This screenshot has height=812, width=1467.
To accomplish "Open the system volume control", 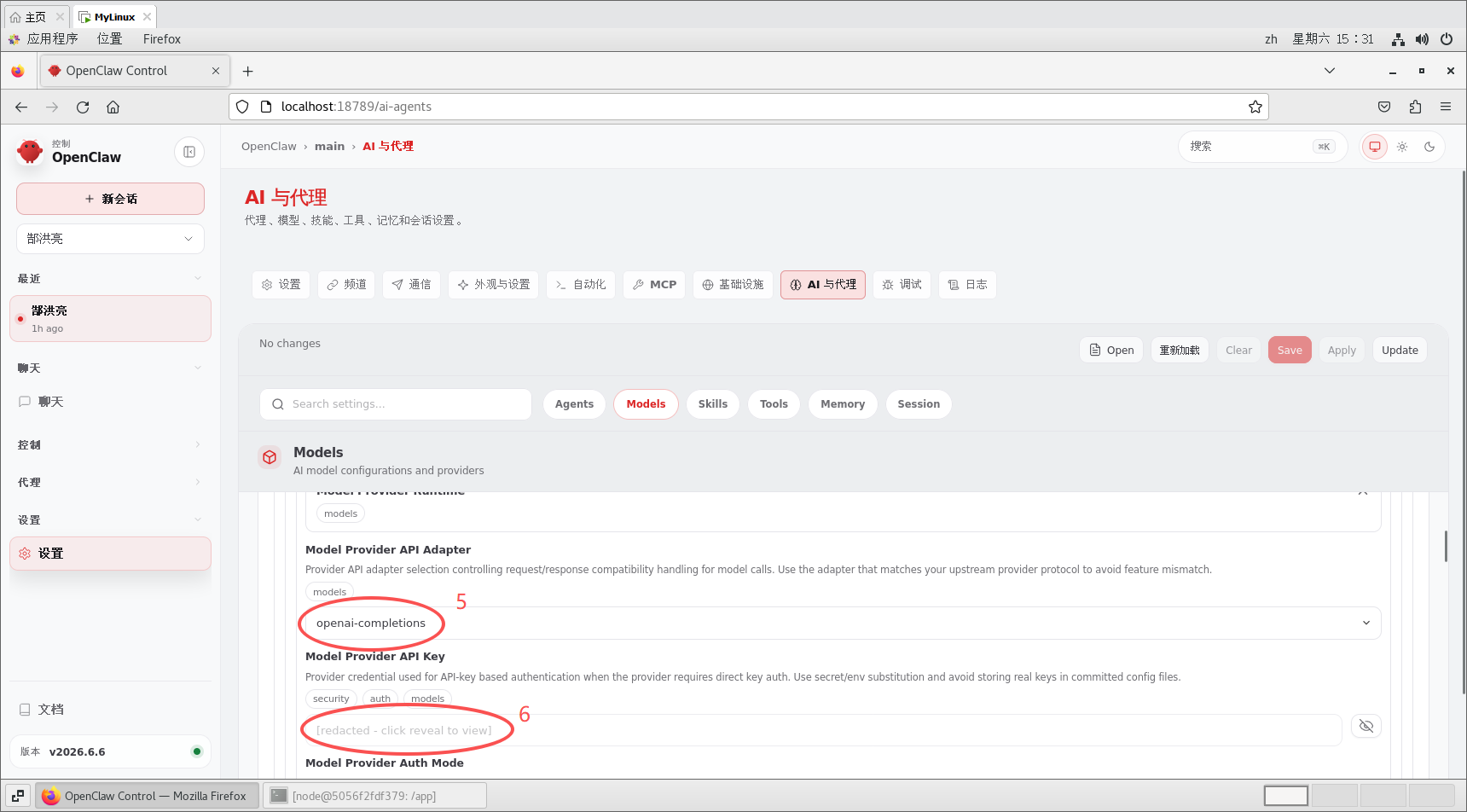I will pyautogui.click(x=1422, y=39).
